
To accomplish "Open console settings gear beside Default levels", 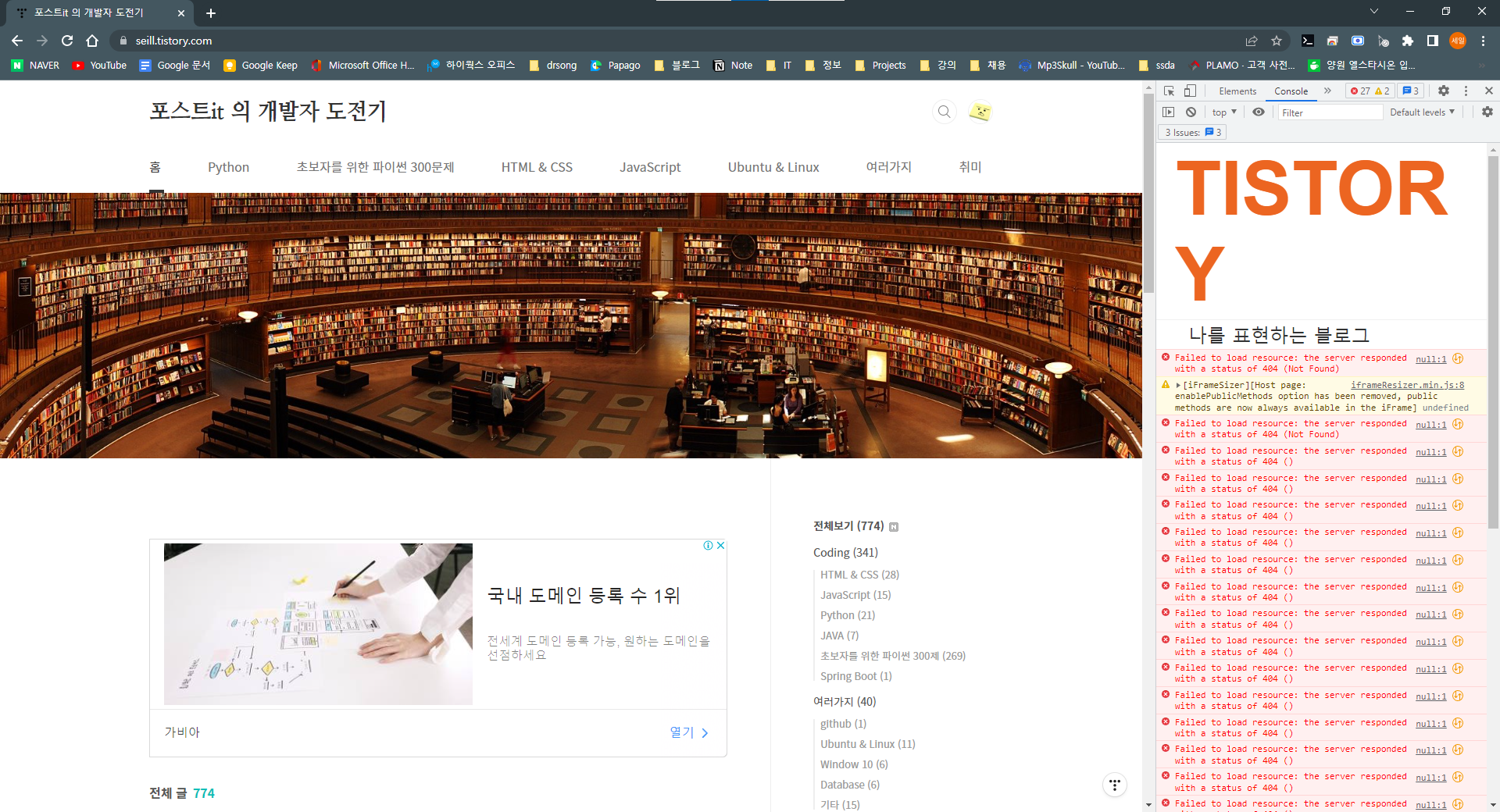I will pos(1487,112).
